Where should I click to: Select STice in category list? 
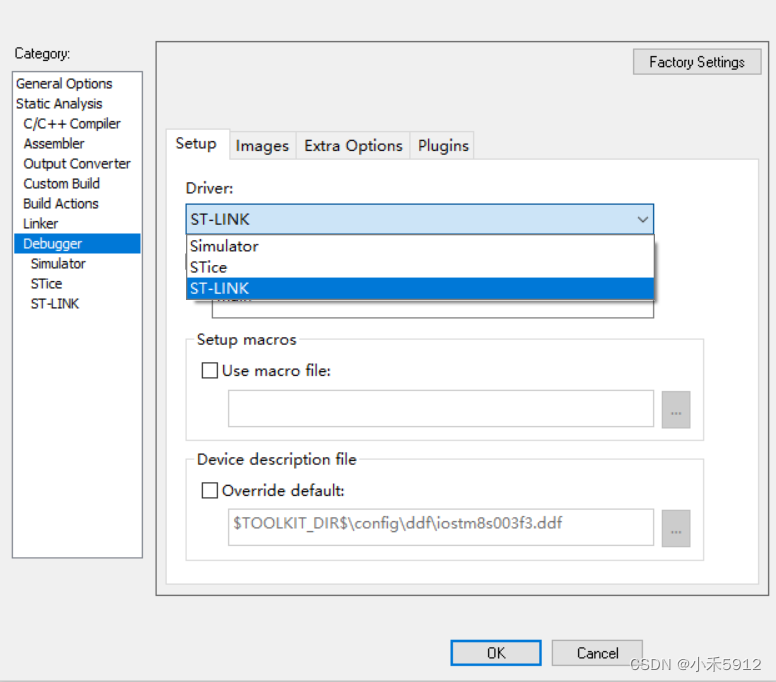47,284
